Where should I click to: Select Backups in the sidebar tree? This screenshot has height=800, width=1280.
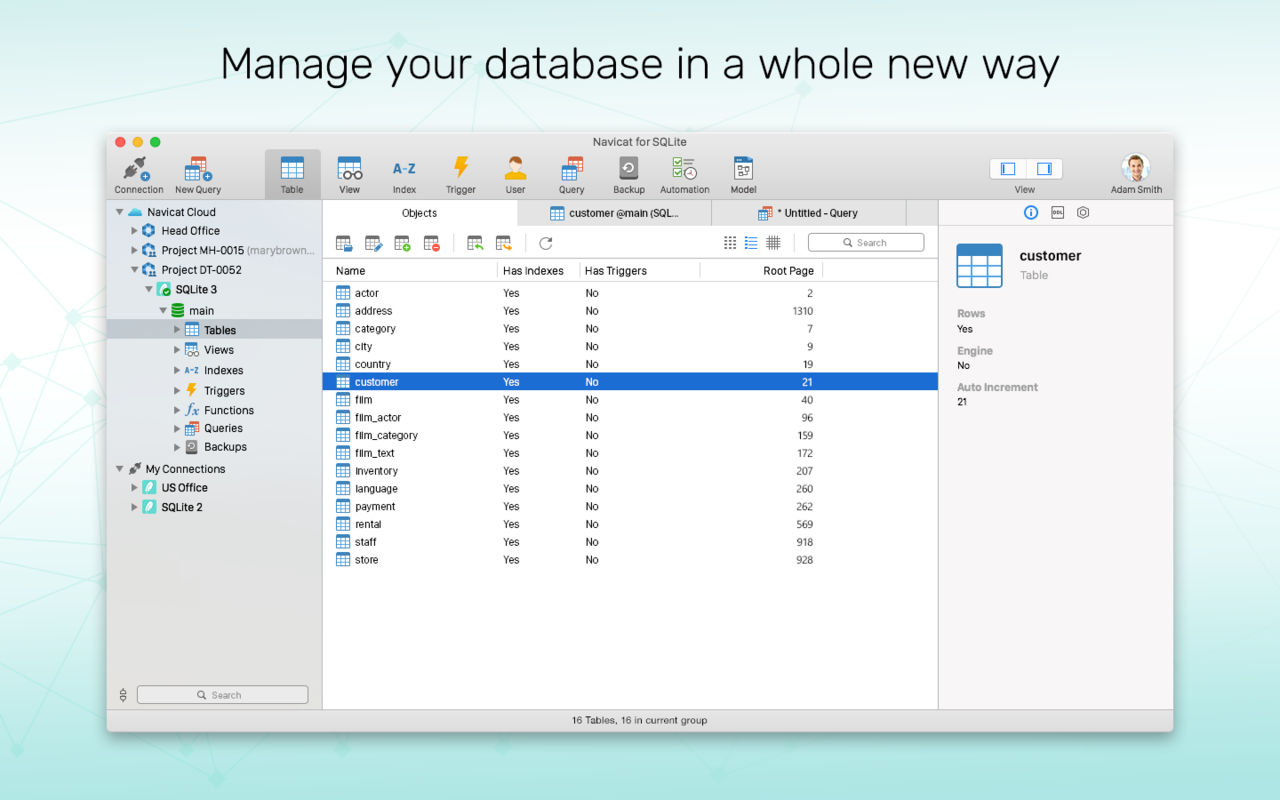click(x=214, y=447)
